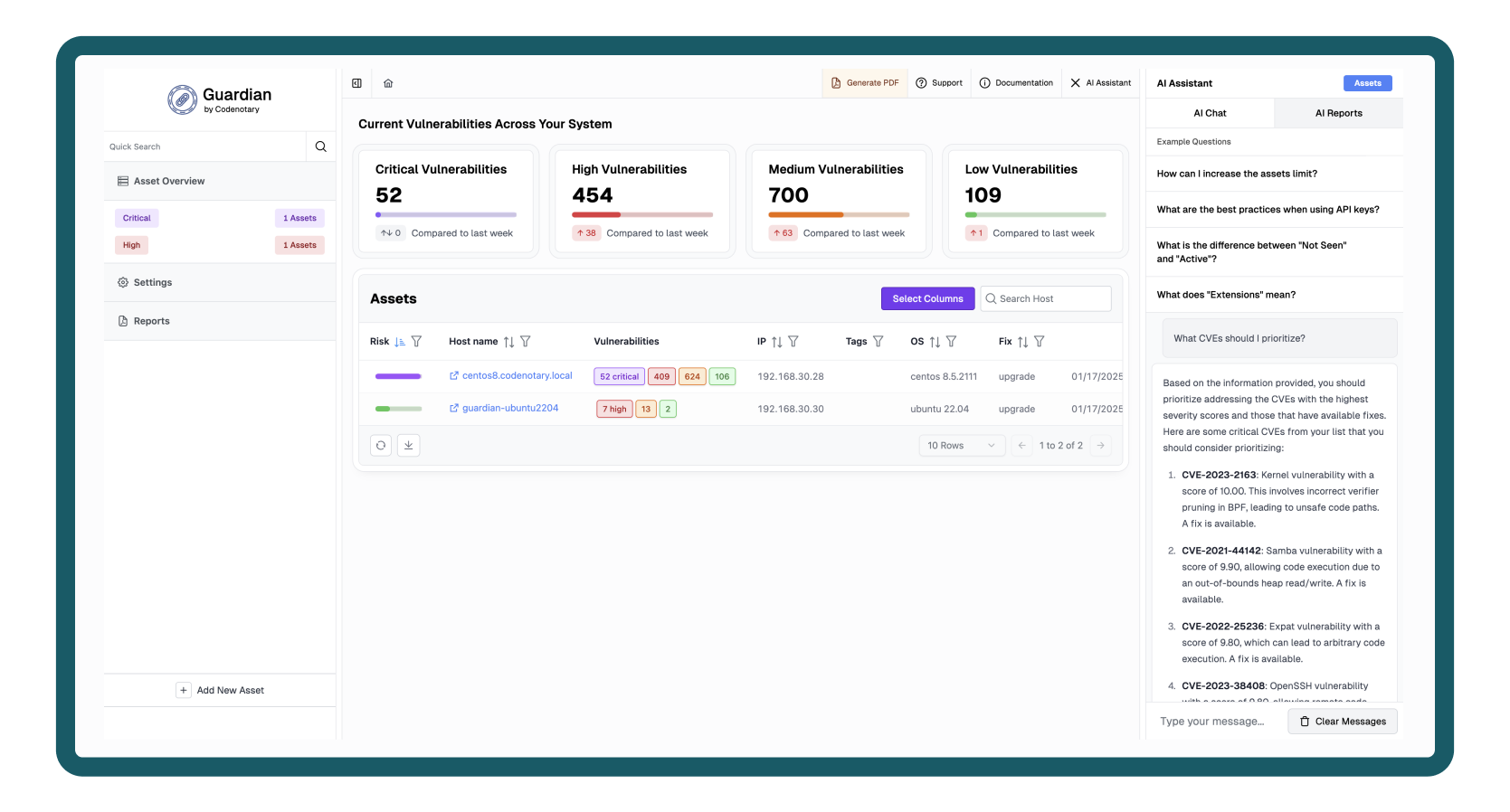
Task: Click the 409 high vulnerabilities badge
Action: coord(662,376)
